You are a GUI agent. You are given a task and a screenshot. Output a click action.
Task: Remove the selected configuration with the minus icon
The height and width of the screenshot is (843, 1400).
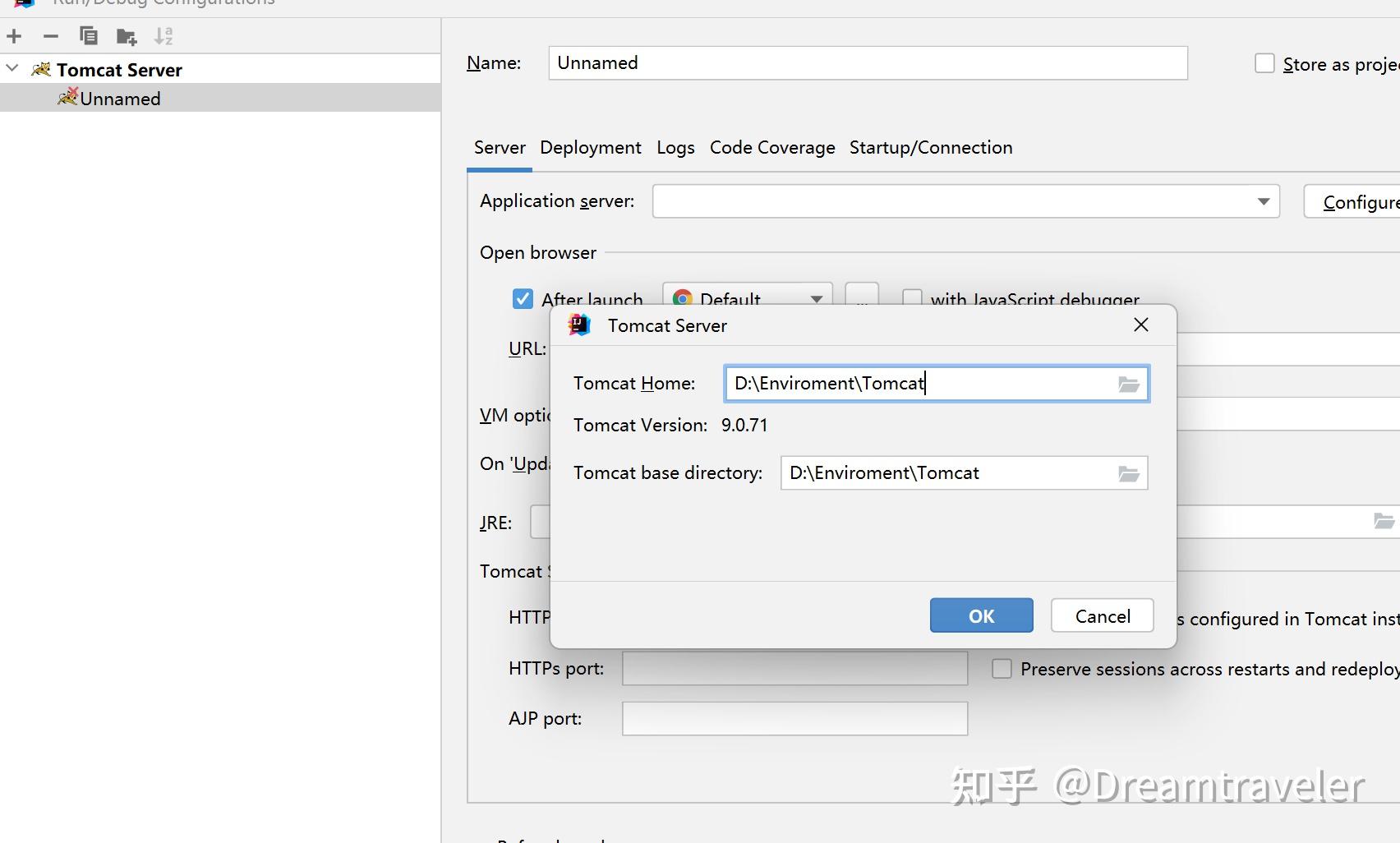pos(51,36)
